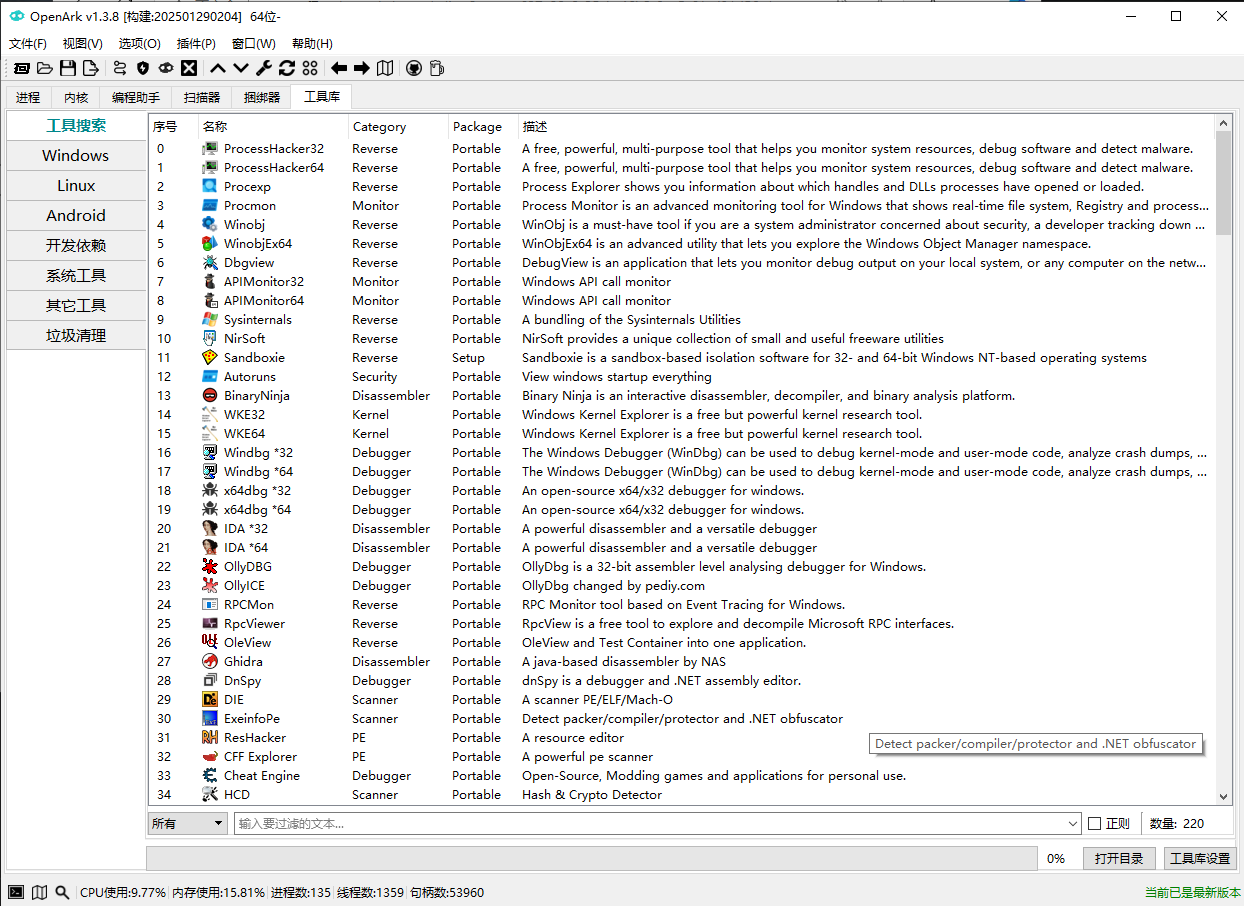Switch to the 内核 tab
This screenshot has width=1244, height=906.
click(x=76, y=97)
